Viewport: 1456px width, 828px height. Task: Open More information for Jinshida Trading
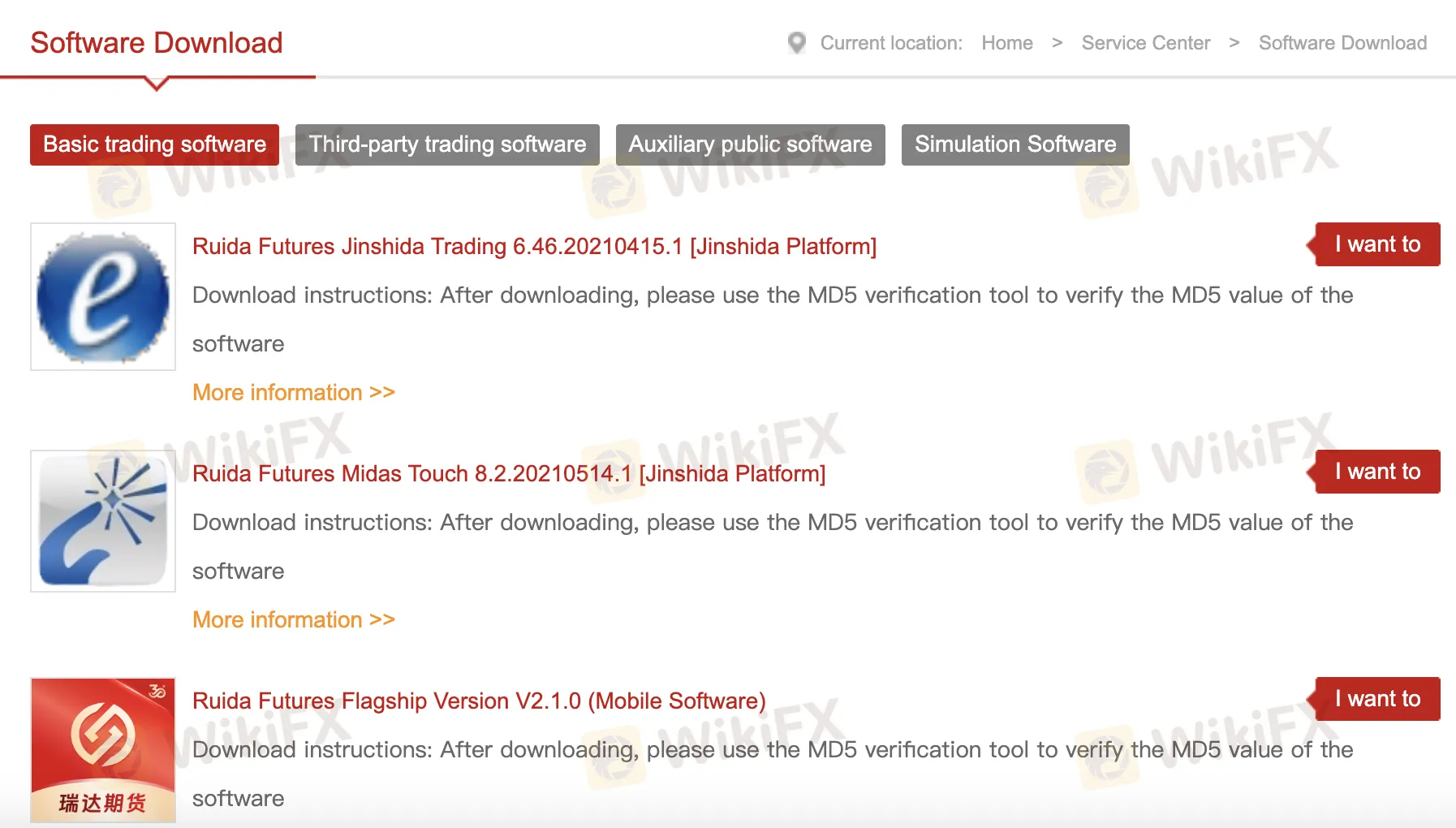tap(293, 392)
